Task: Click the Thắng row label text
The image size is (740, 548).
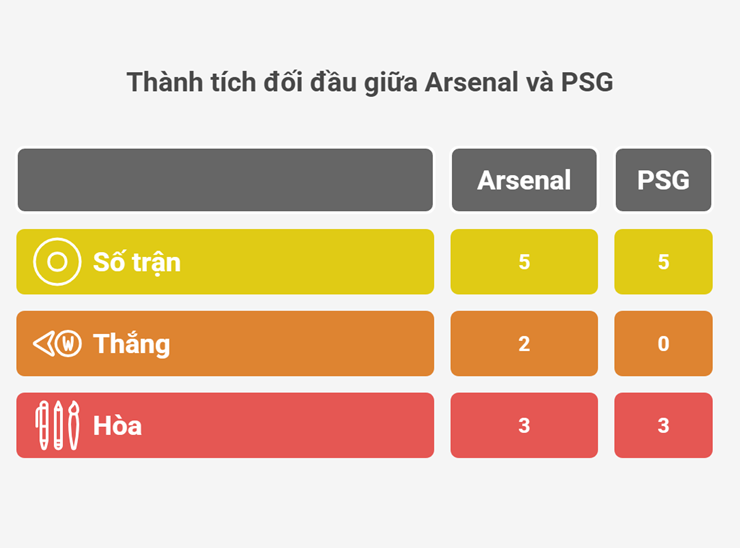Action: [x=132, y=344]
